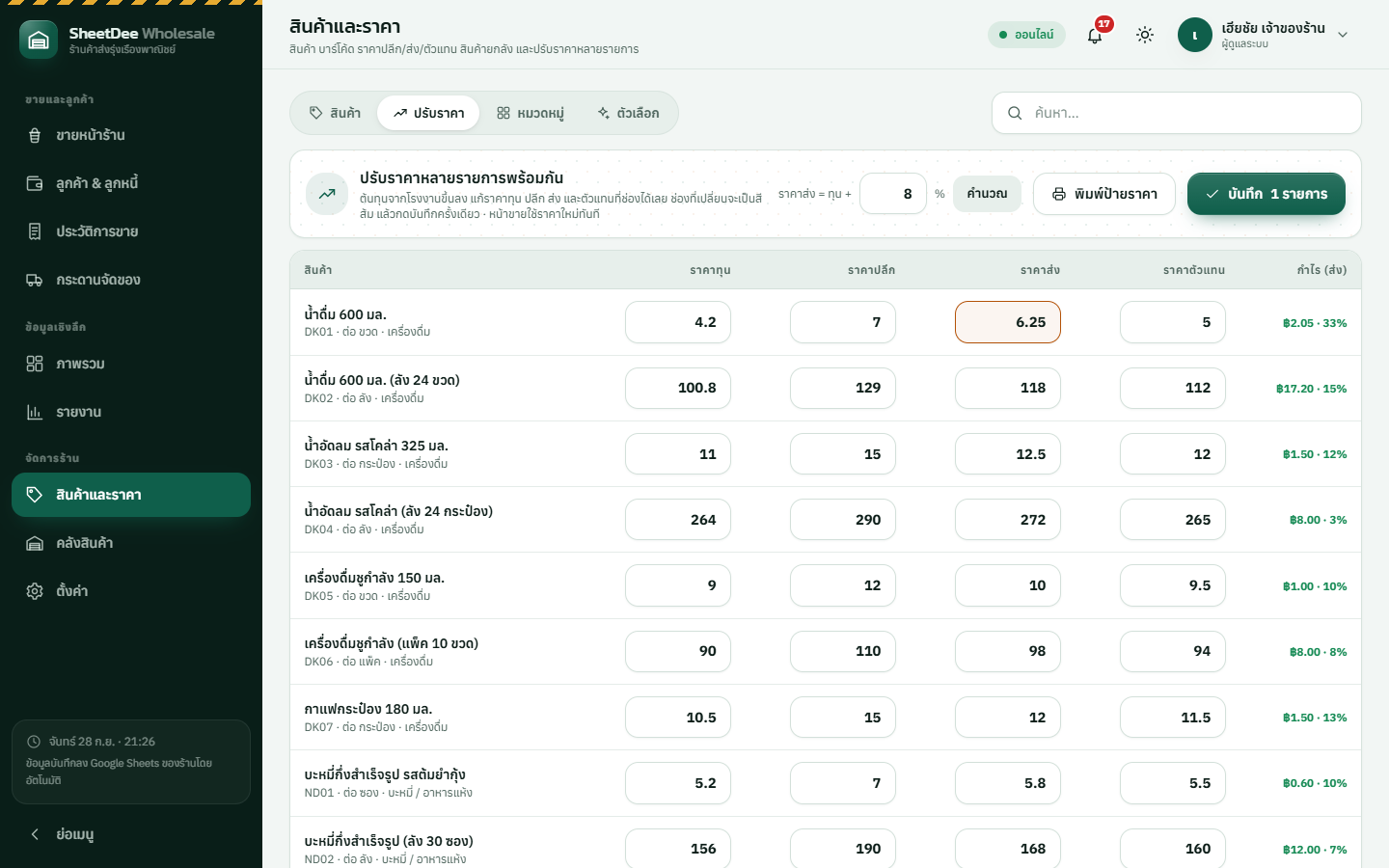Edit wholesale price 10 for DK05
Image resolution: width=1389 pixels, height=868 pixels.
click(x=1008, y=585)
